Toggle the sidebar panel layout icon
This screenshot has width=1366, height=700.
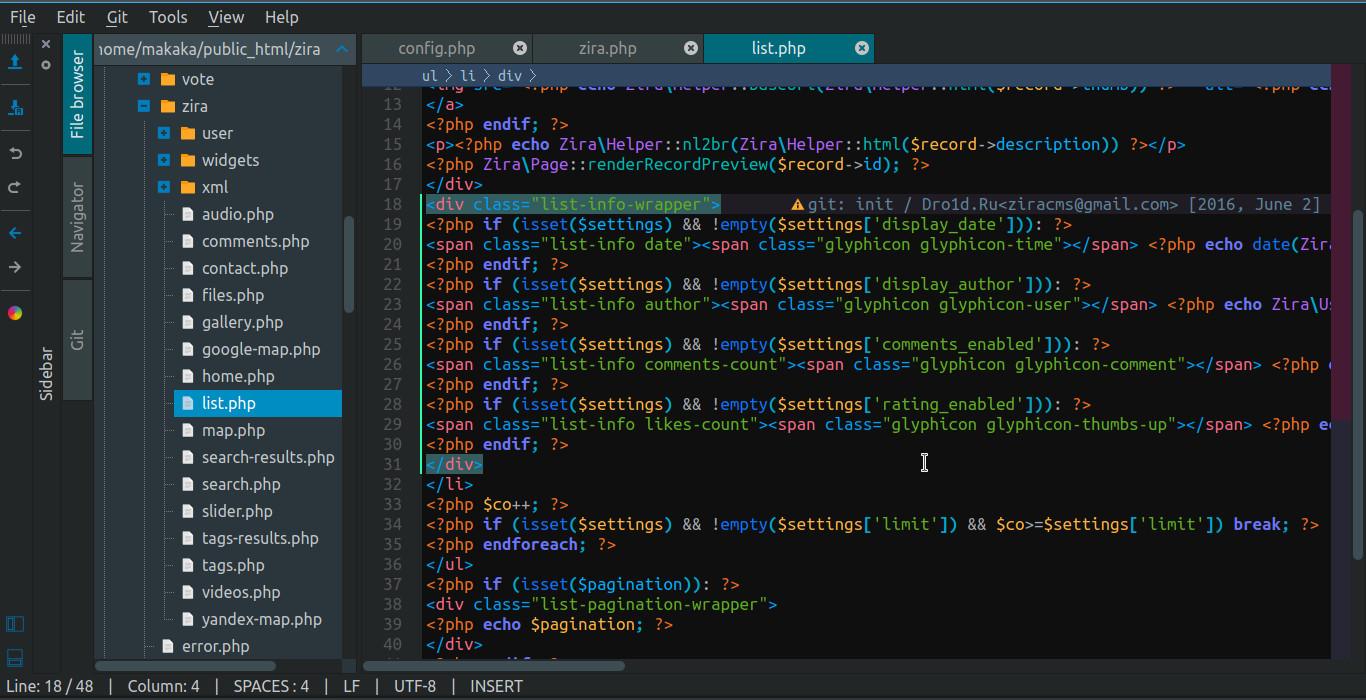point(15,625)
